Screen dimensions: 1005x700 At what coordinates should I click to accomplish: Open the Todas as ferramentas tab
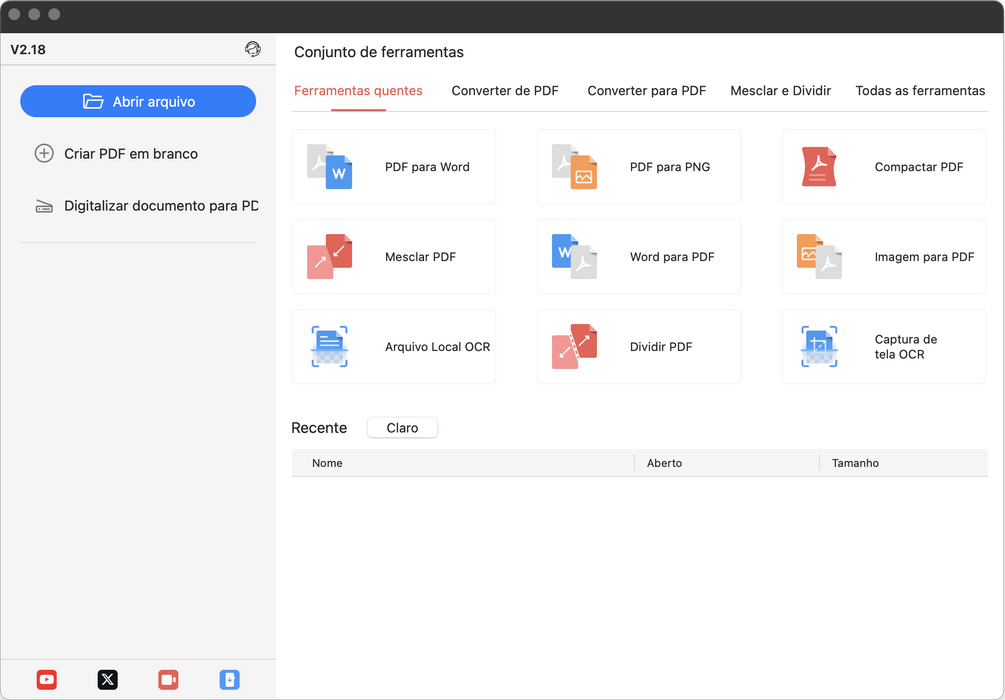(x=920, y=90)
